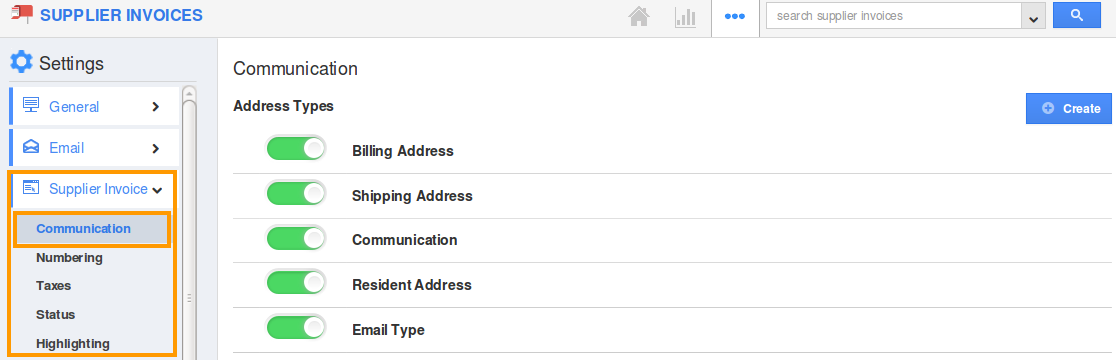The image size is (1116, 360).
Task: Disable the Billing Address toggle
Action: coord(296,149)
